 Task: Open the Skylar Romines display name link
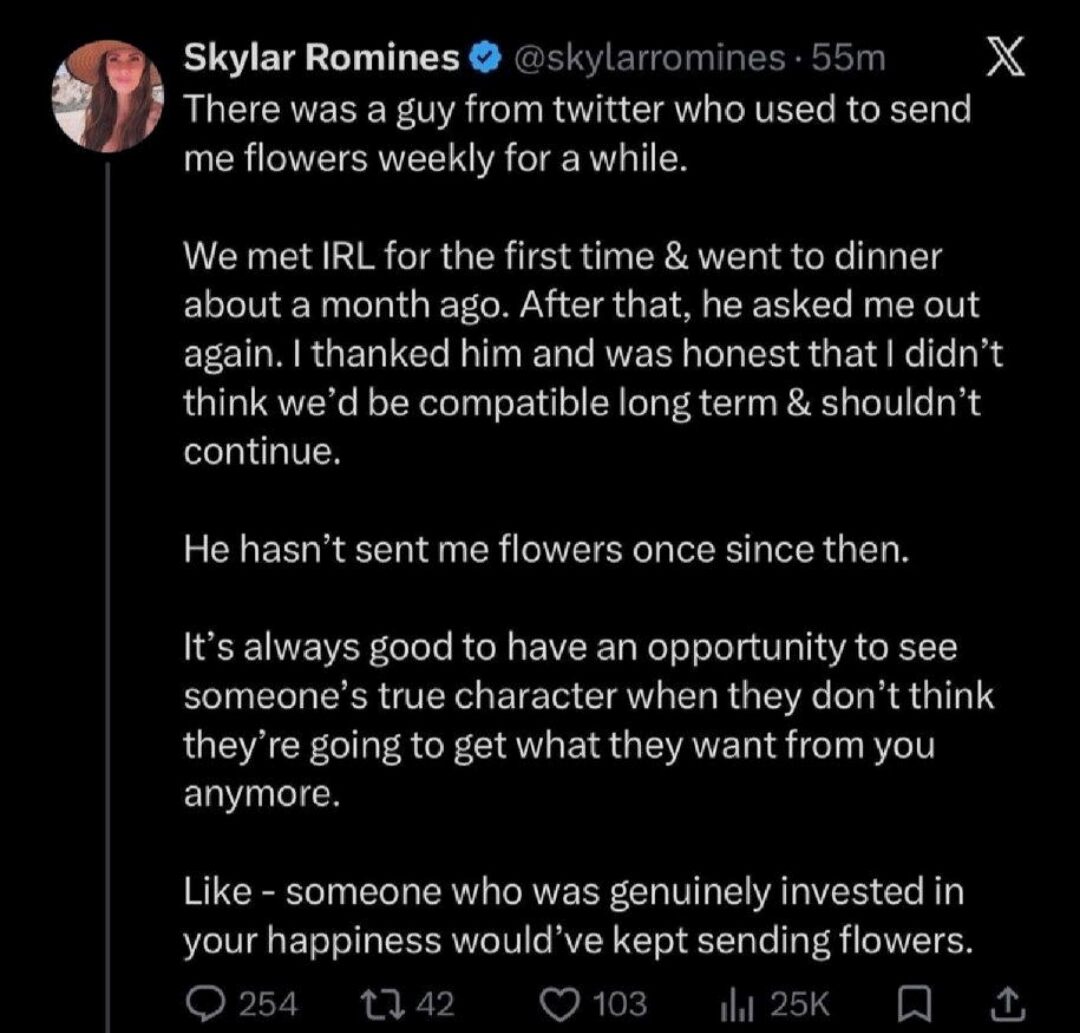(322, 58)
